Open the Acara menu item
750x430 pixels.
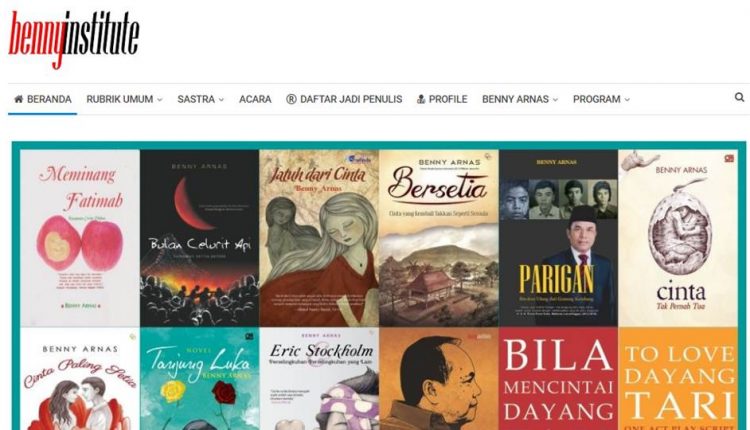click(255, 99)
